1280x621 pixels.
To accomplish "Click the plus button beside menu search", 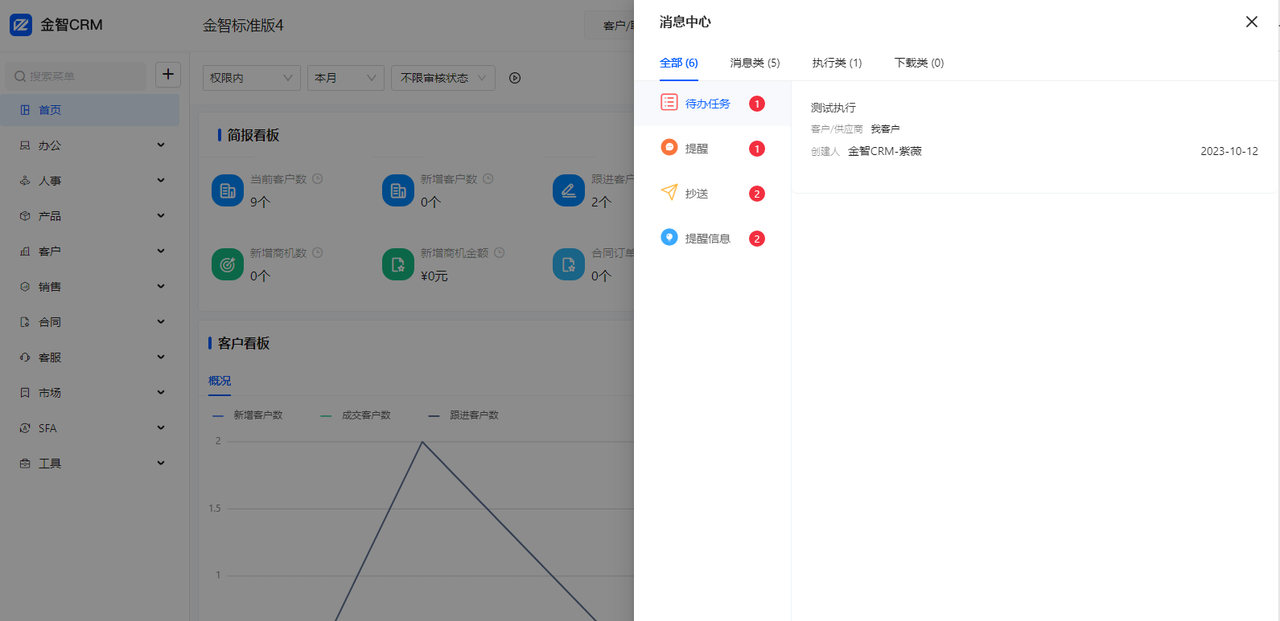I will [168, 74].
